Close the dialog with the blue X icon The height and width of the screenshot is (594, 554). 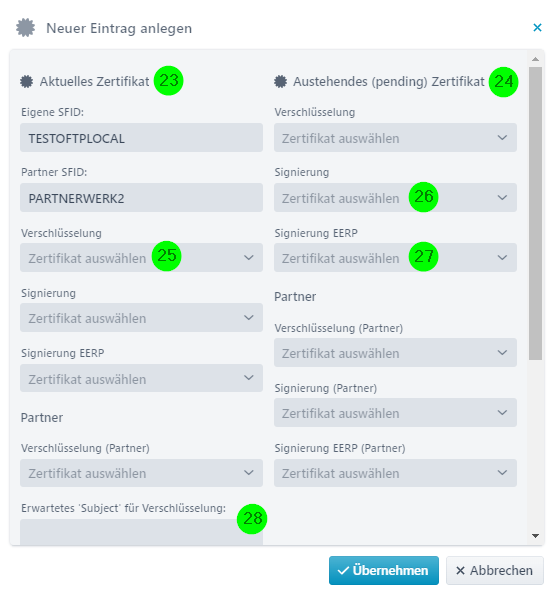point(537,27)
